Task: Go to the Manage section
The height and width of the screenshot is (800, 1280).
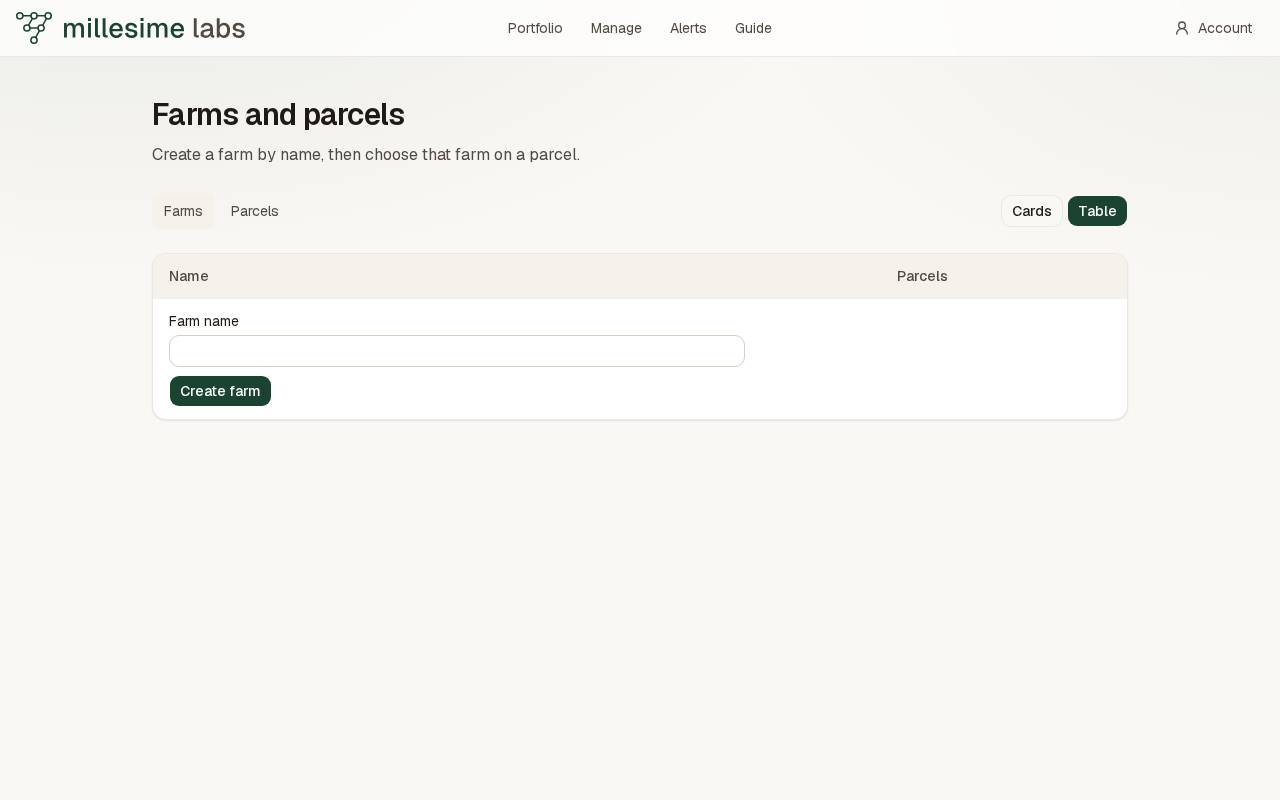Action: (x=616, y=28)
